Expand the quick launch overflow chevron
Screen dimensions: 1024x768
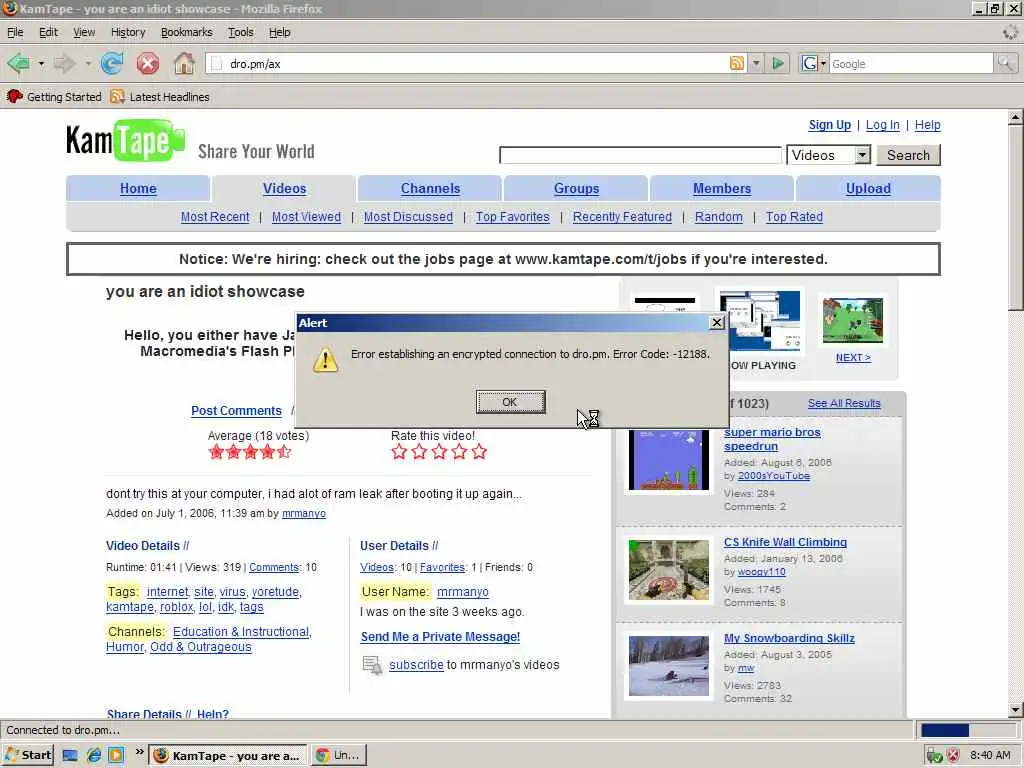coord(139,752)
